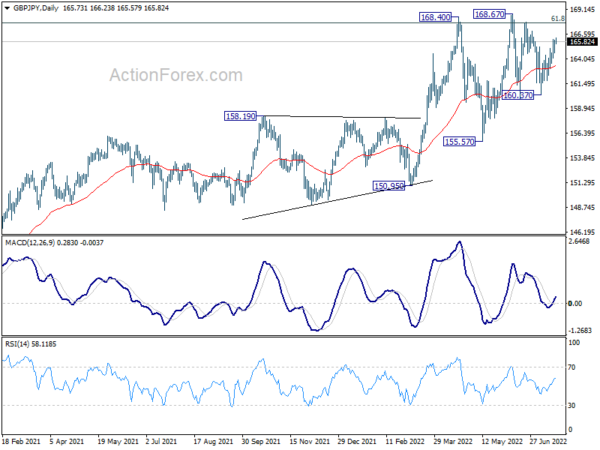Click the 161.495 price axis value

coord(582,84)
